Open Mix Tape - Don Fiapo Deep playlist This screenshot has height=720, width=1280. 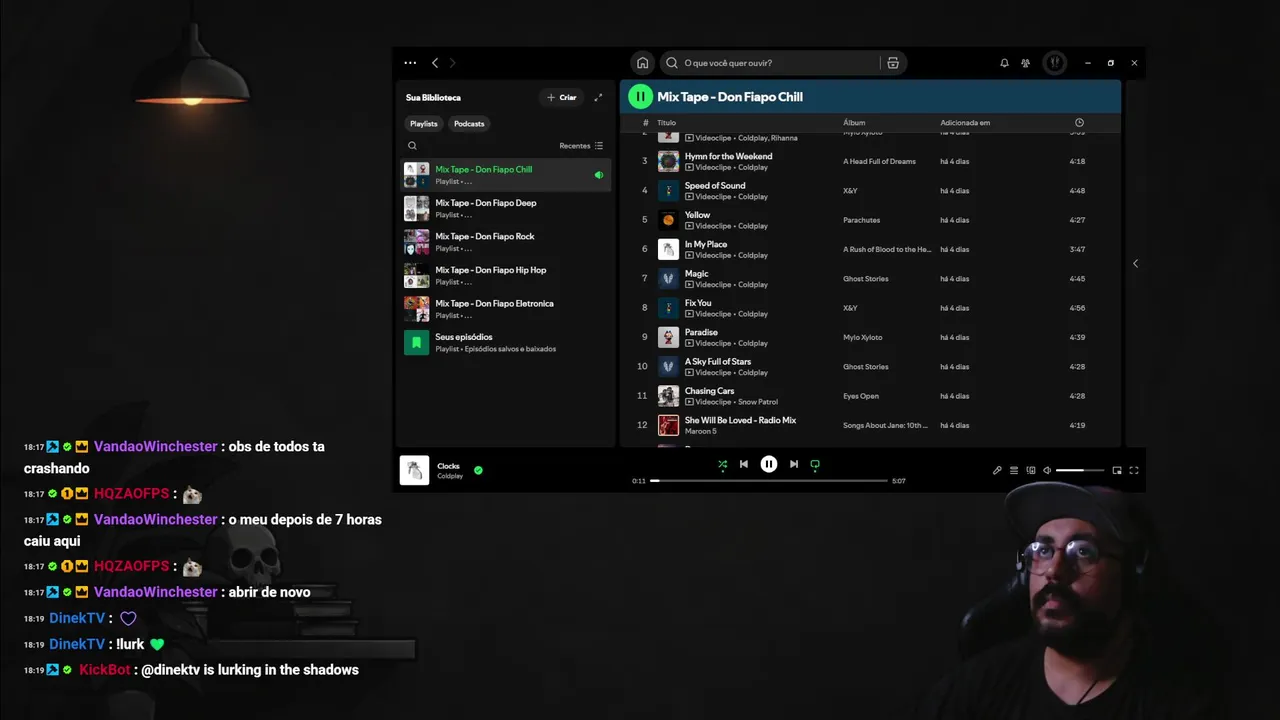click(506, 208)
